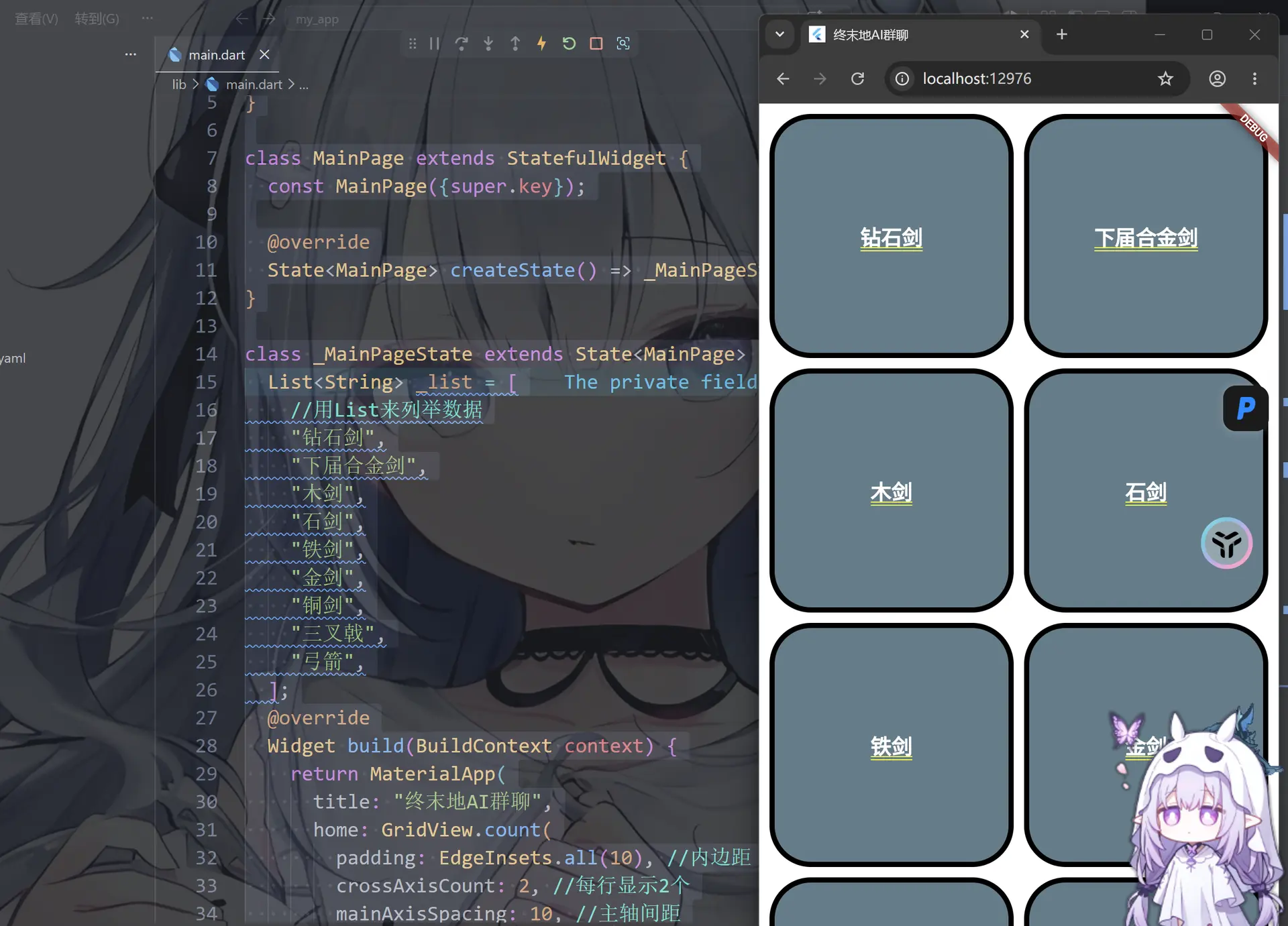Click MaterialApp( on line 29
This screenshot has width=1288, height=926.
[437, 774]
